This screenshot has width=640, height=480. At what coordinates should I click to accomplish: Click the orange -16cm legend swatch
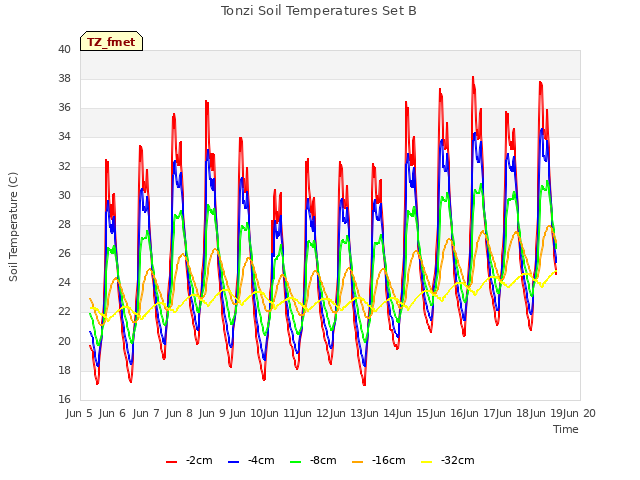[x=358, y=462]
